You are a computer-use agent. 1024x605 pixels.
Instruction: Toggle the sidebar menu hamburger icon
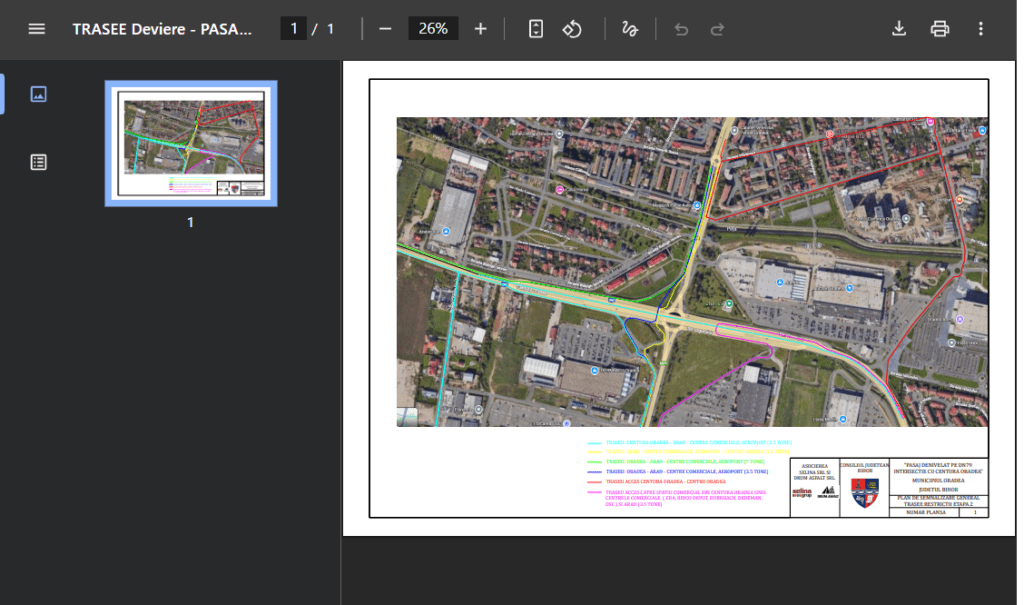(37, 29)
